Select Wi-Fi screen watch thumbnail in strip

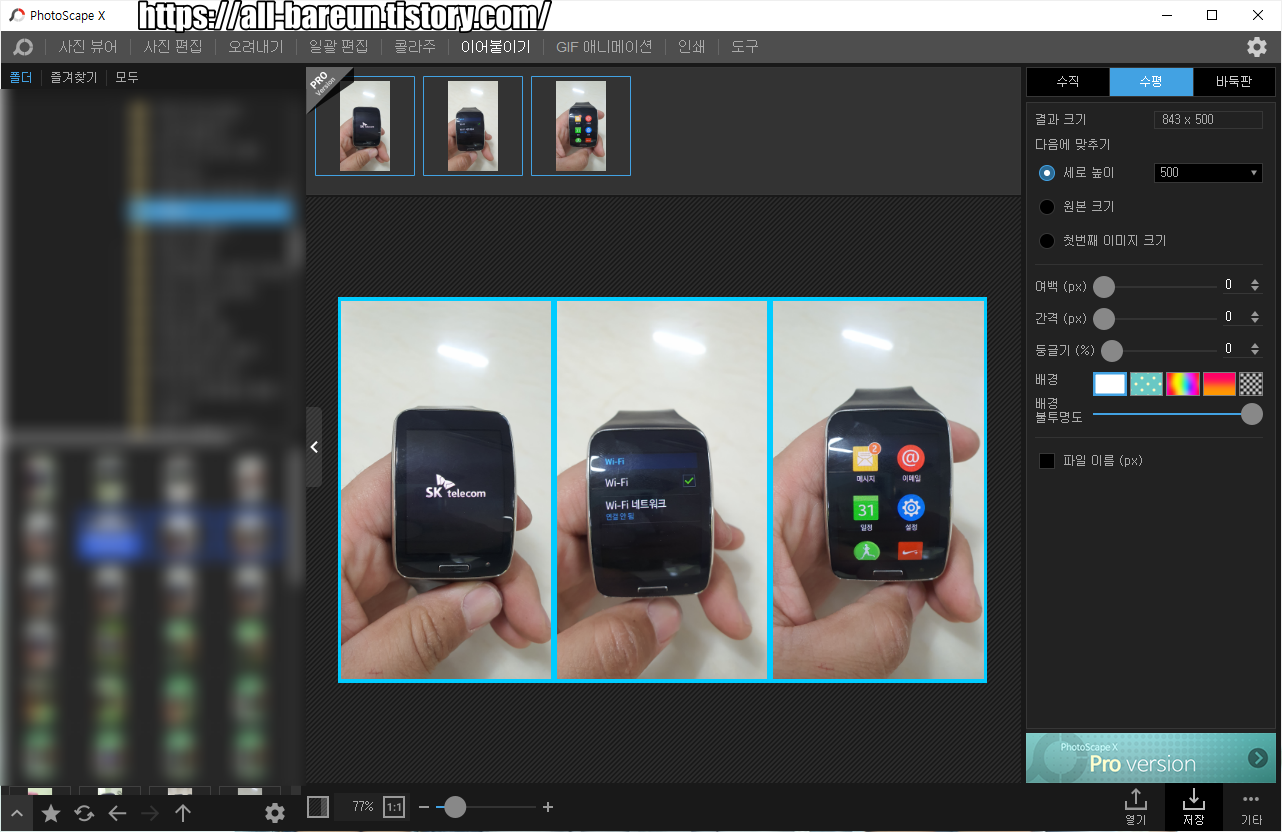pos(473,126)
